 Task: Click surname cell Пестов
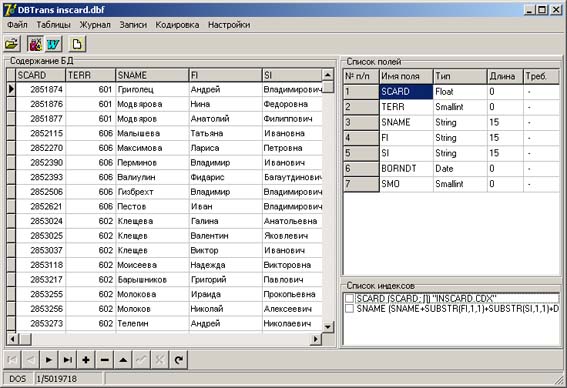[152, 206]
